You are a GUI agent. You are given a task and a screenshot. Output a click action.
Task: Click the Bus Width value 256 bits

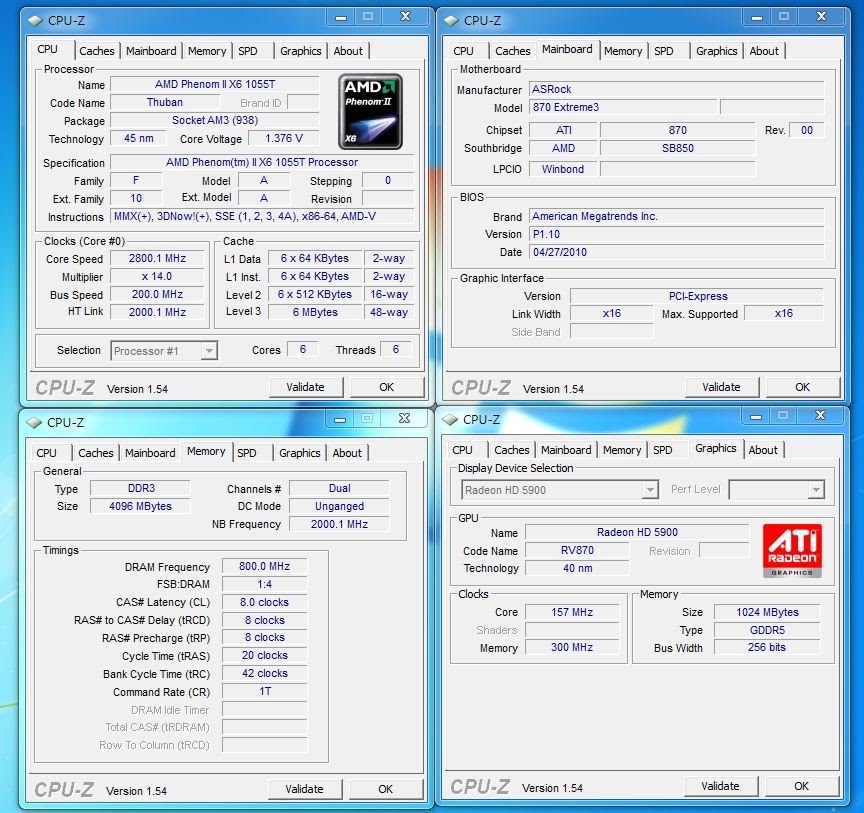[x=767, y=648]
